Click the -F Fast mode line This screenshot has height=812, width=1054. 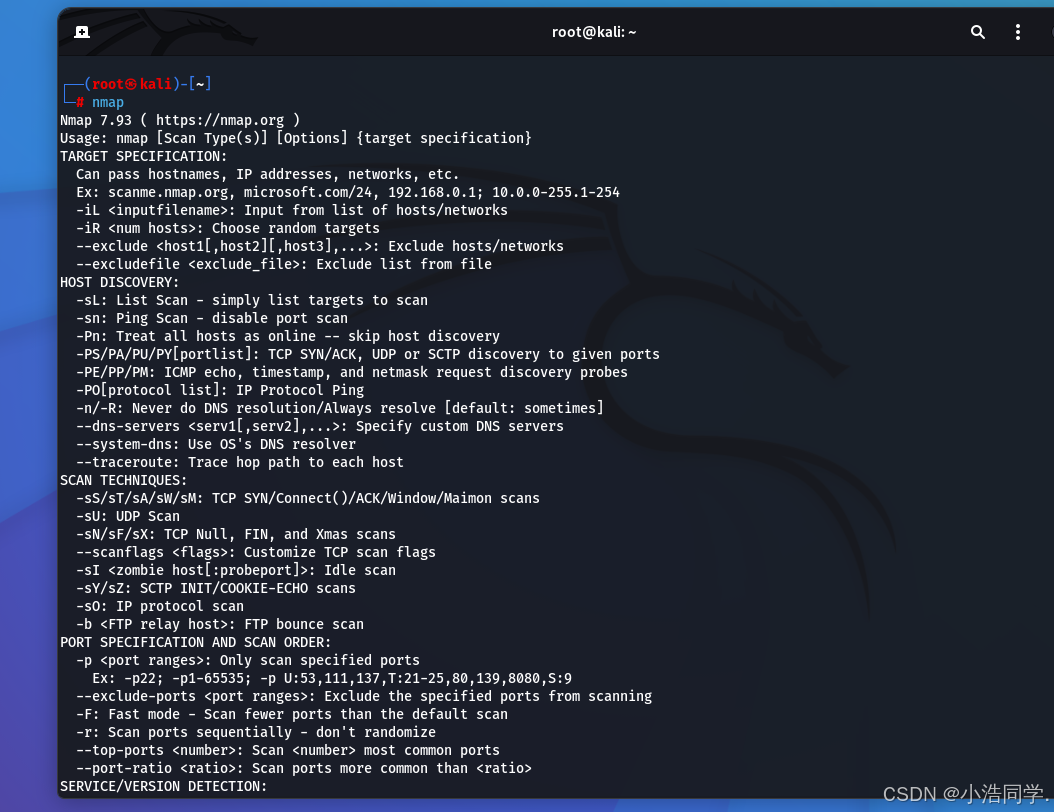(x=292, y=715)
